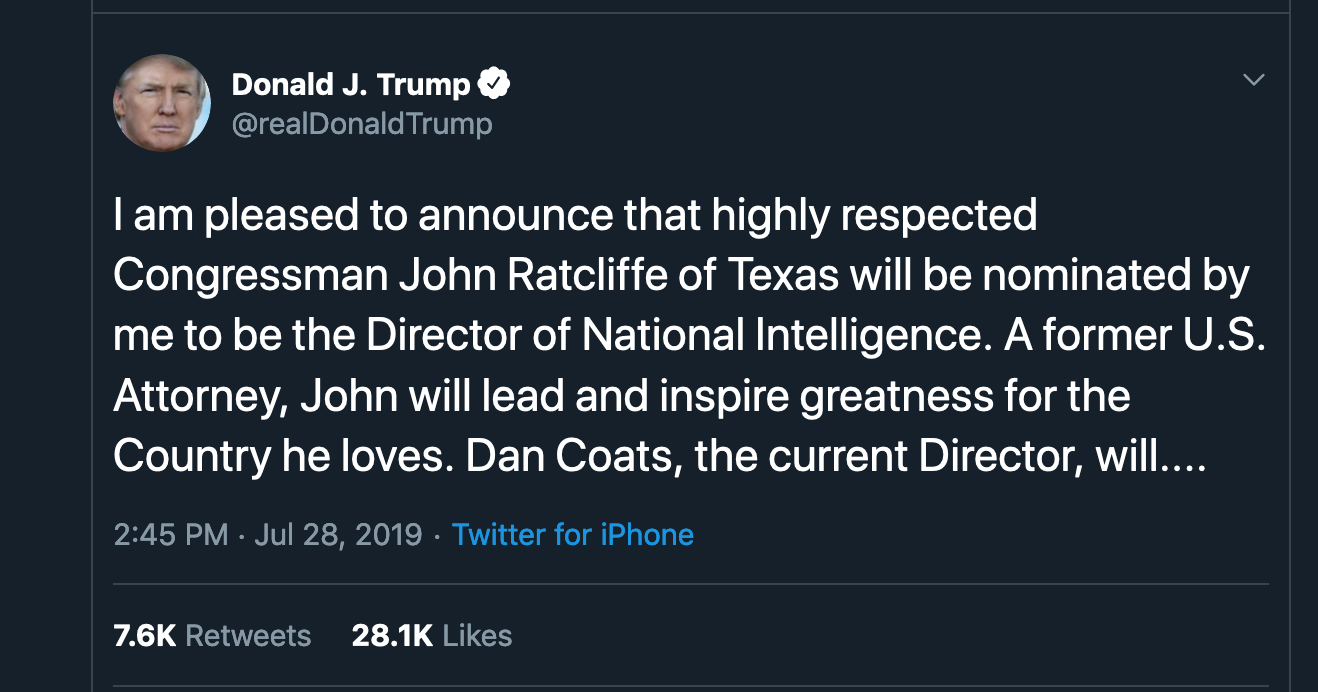Click the Twitter for iPhone source link
The image size is (1318, 692).
pos(573,534)
